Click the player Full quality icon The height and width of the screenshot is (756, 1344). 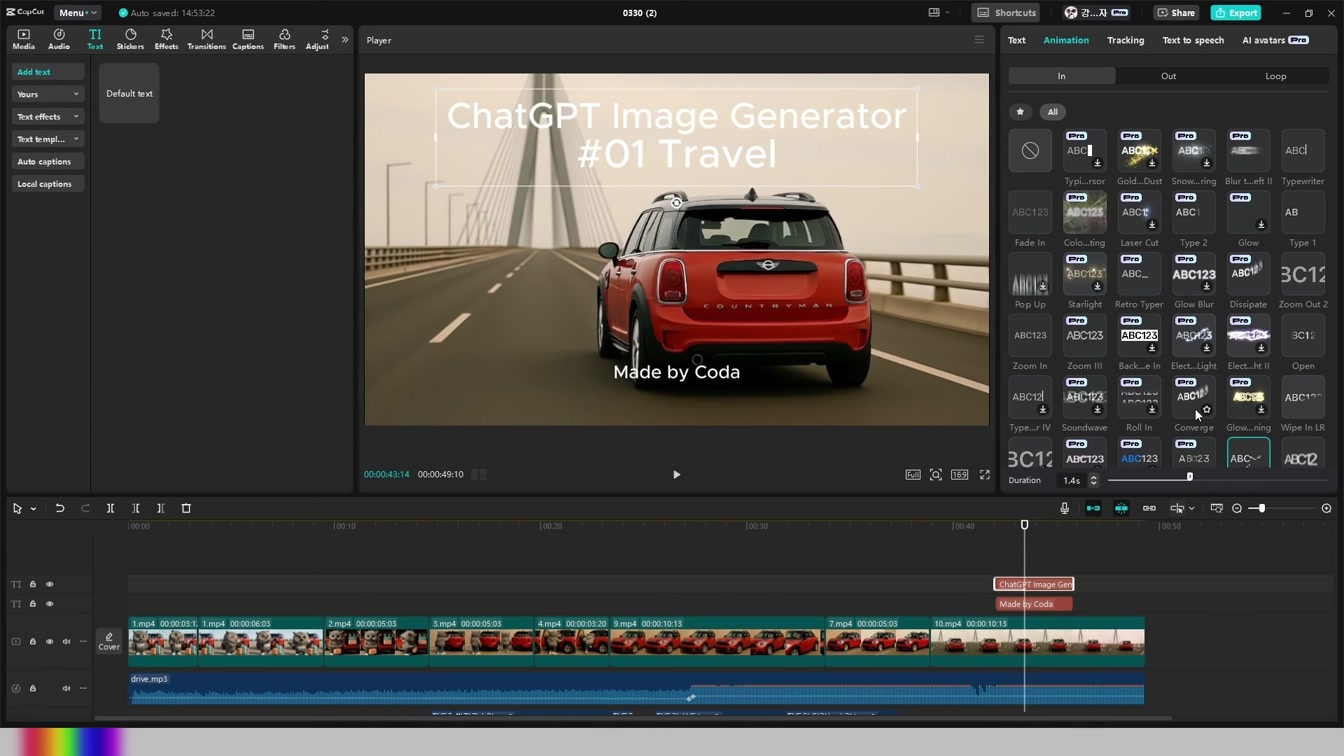[913, 475]
